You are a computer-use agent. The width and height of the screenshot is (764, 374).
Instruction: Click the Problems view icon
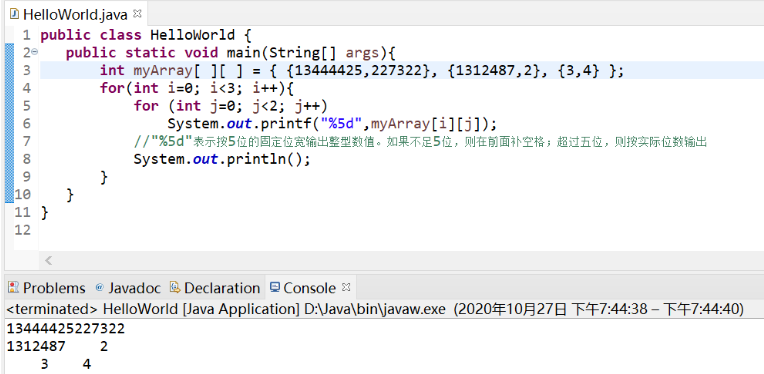(x=14, y=287)
